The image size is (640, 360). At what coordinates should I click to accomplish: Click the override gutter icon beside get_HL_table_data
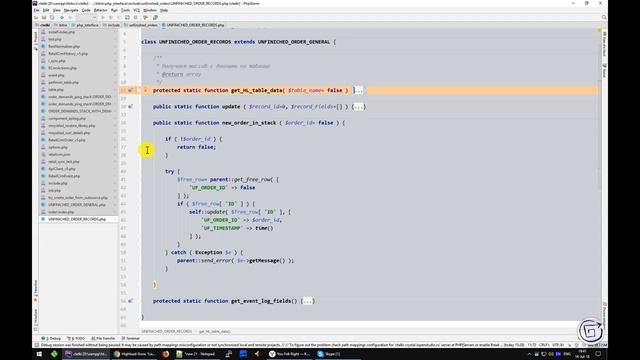[x=130, y=90]
